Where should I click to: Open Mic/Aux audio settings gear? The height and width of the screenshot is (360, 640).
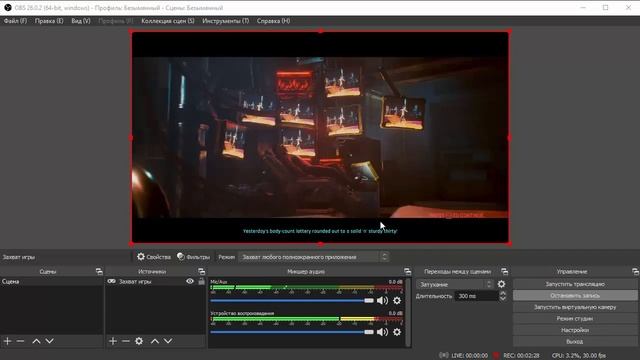click(397, 300)
